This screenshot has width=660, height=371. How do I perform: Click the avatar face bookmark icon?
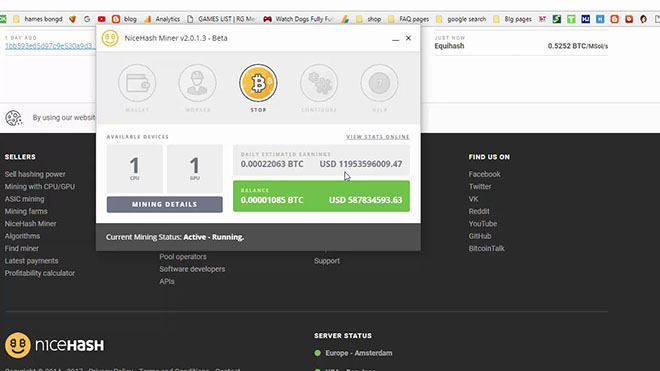coord(643,19)
